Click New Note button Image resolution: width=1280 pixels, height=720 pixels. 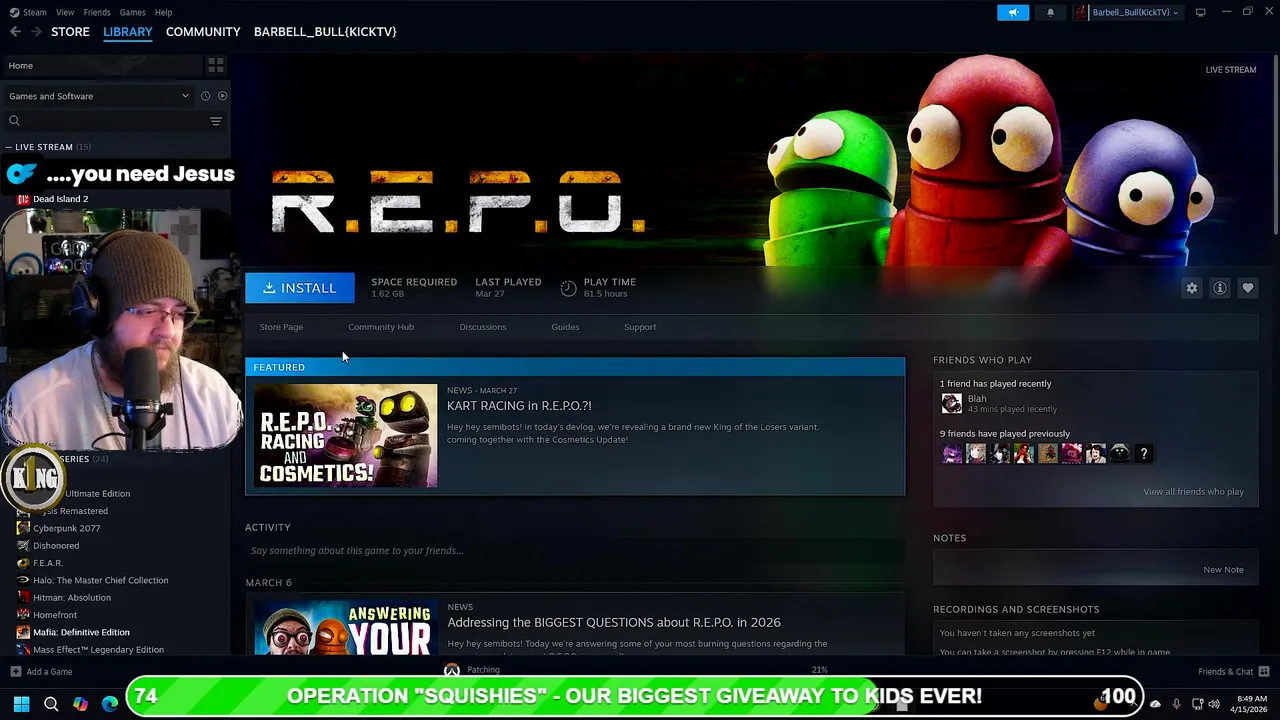pos(1223,570)
